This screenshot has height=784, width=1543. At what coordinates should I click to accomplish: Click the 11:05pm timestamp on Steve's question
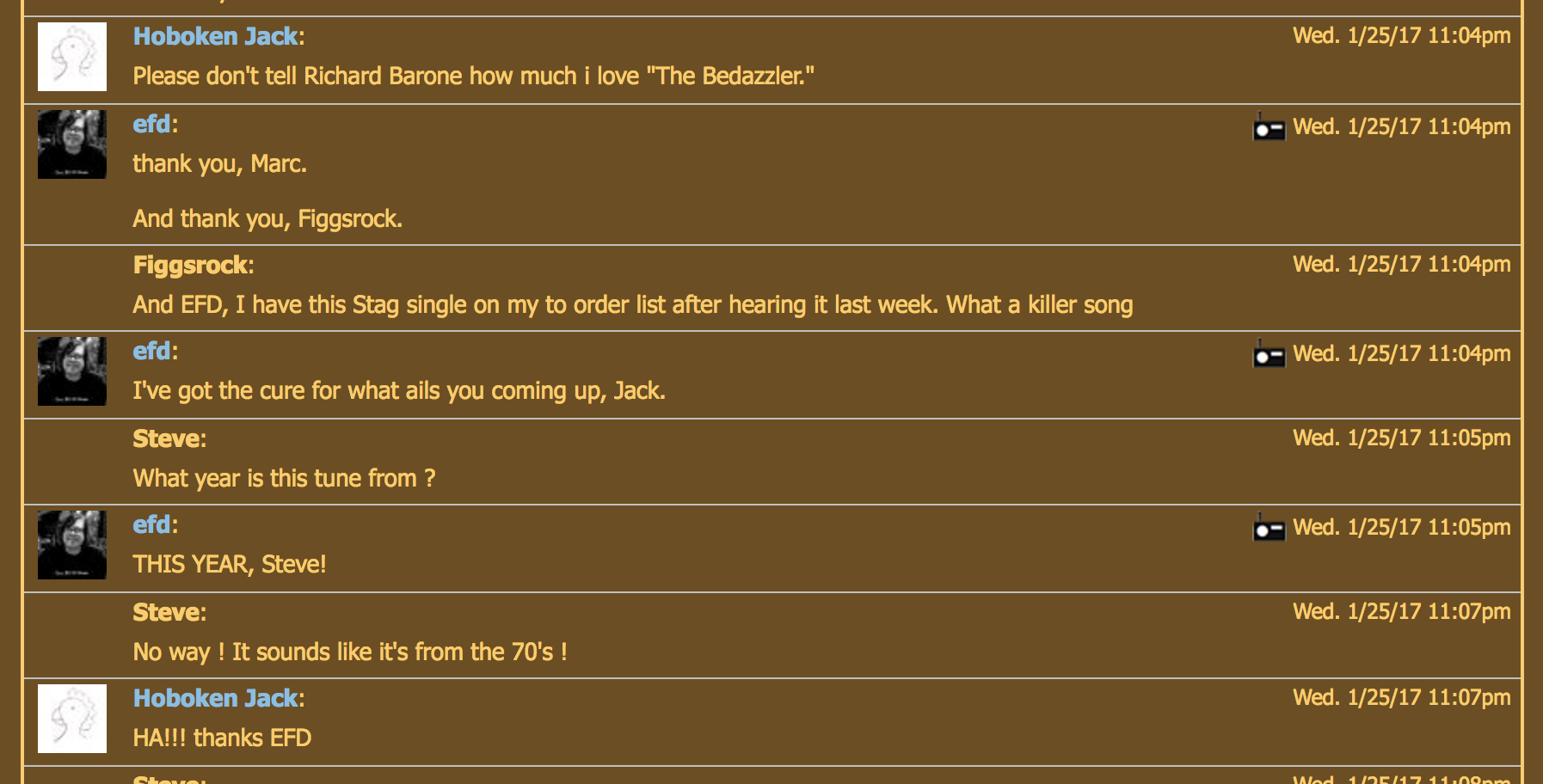[x=1402, y=438]
